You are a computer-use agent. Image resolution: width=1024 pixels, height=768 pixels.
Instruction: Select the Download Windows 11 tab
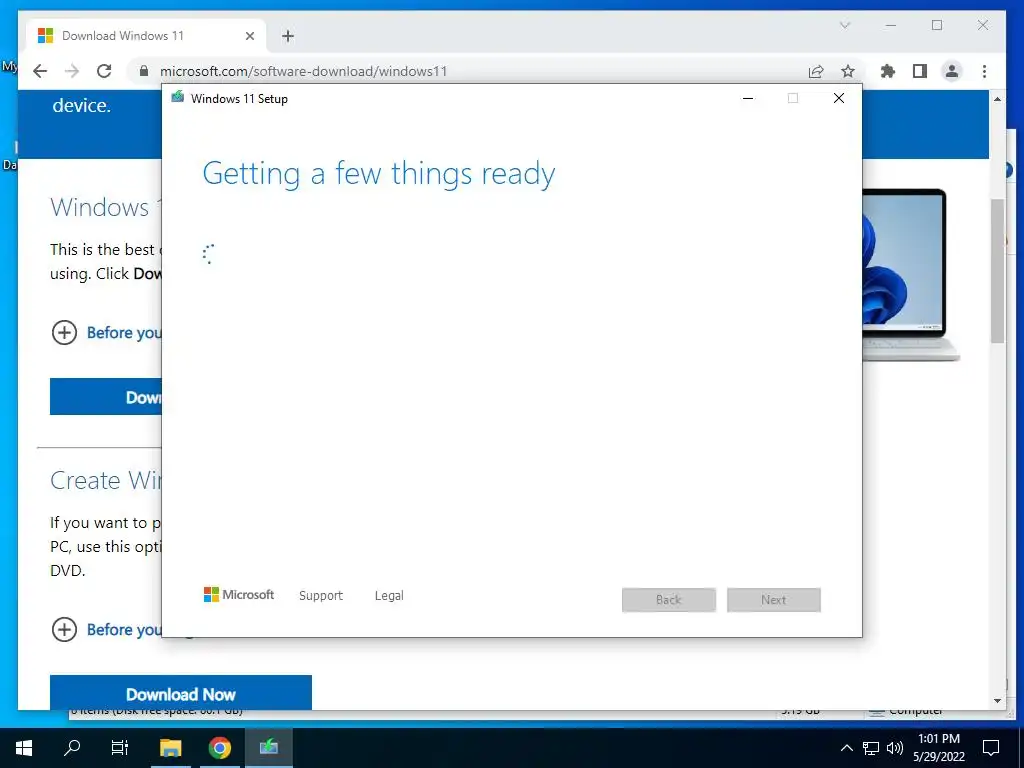(146, 36)
